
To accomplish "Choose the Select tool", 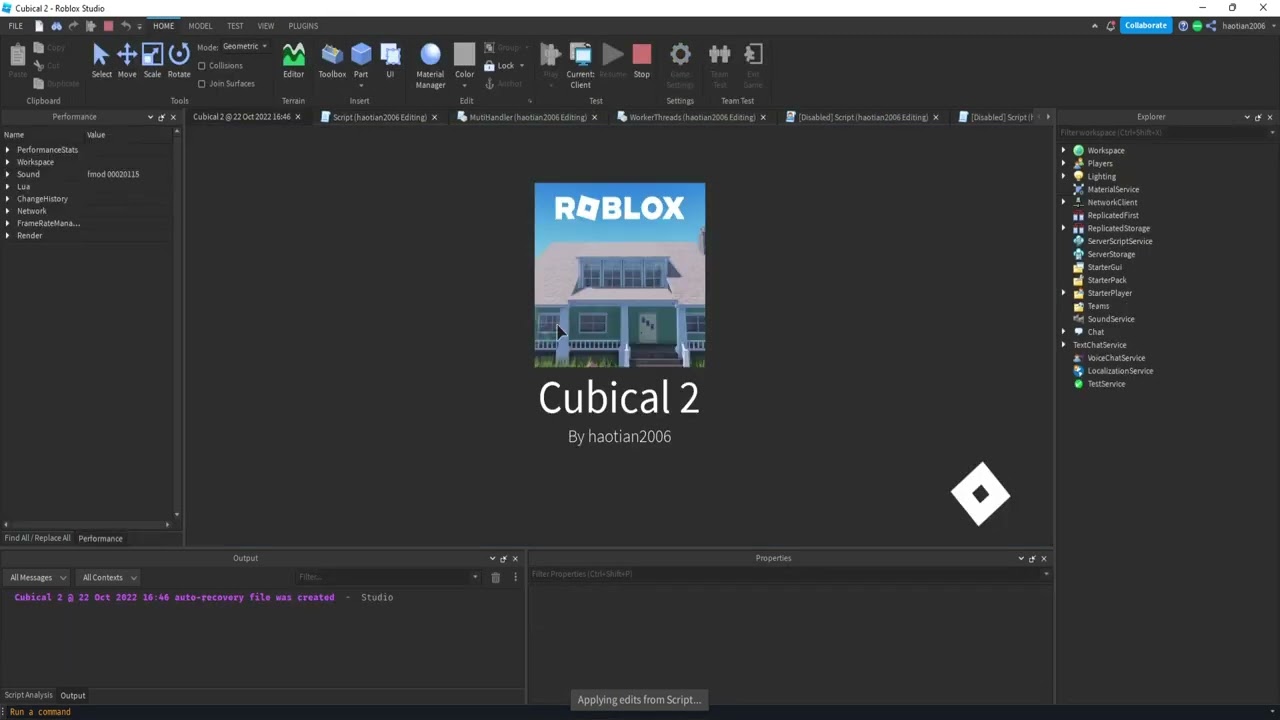I will pyautogui.click(x=101, y=61).
